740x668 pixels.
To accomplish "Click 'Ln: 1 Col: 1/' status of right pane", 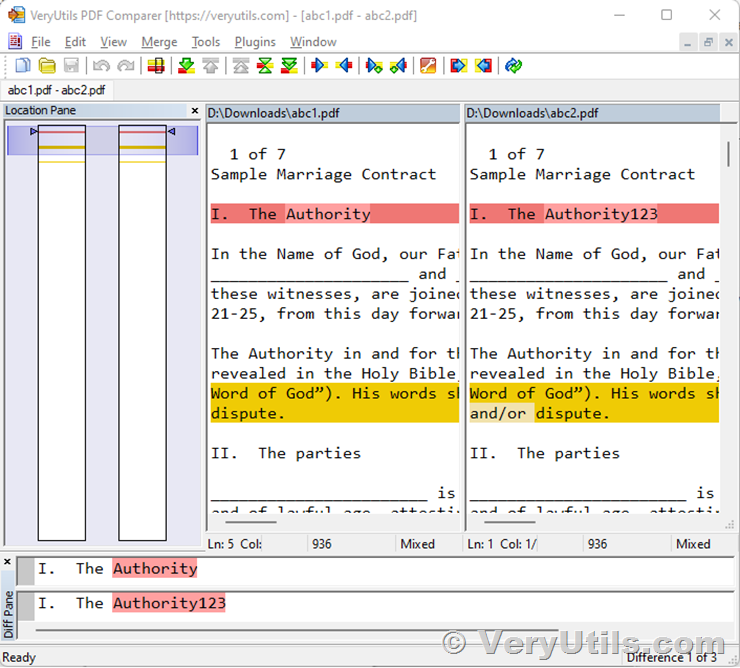I will pos(502,544).
